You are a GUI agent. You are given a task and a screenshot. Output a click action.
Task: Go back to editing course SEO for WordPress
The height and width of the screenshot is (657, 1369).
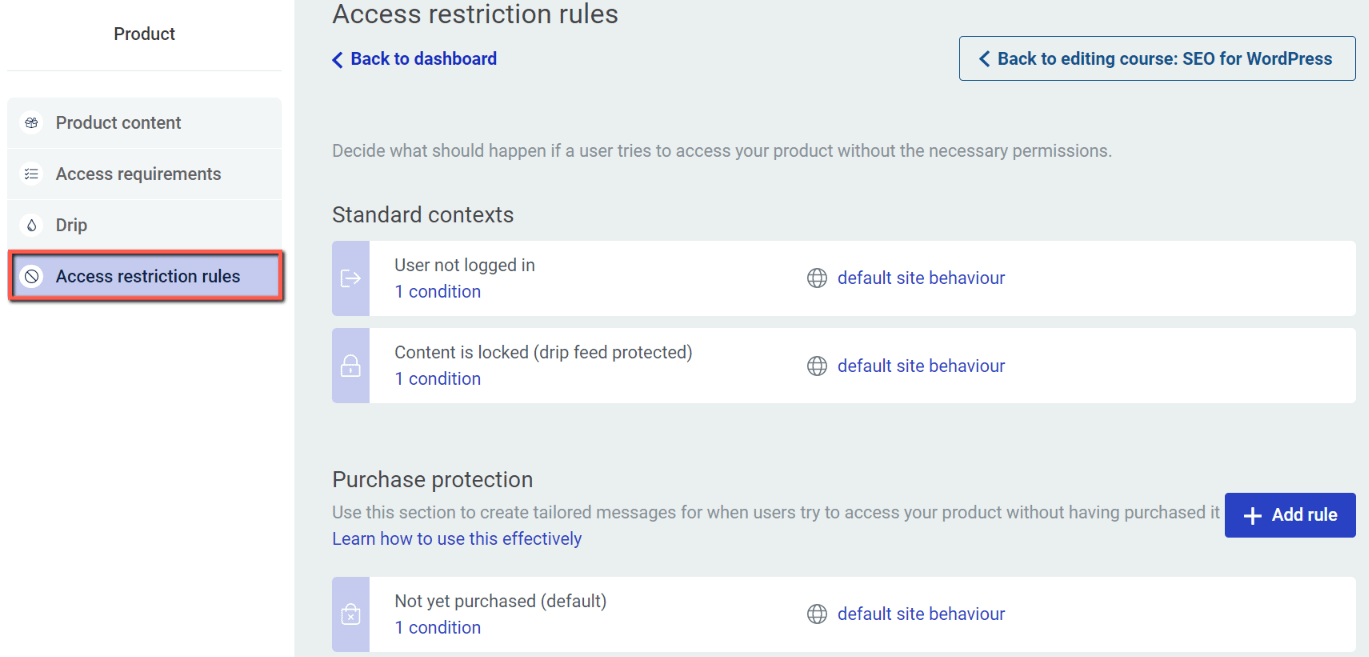1157,59
